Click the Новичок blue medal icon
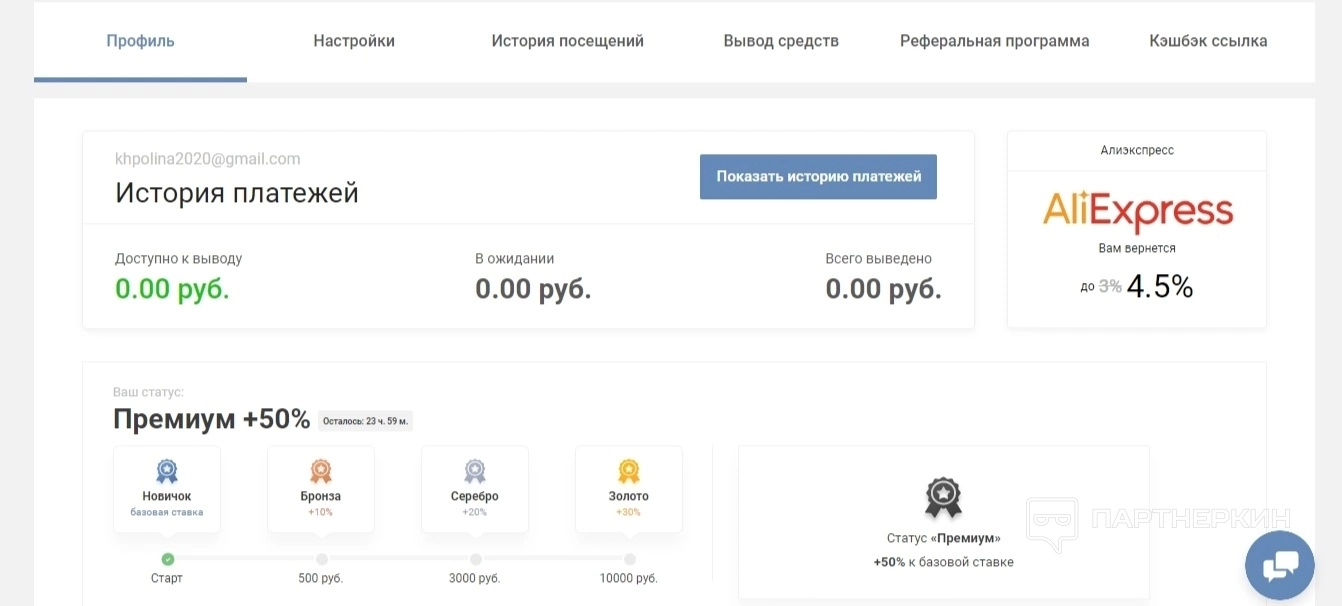The height and width of the screenshot is (606, 1342). pos(167,471)
